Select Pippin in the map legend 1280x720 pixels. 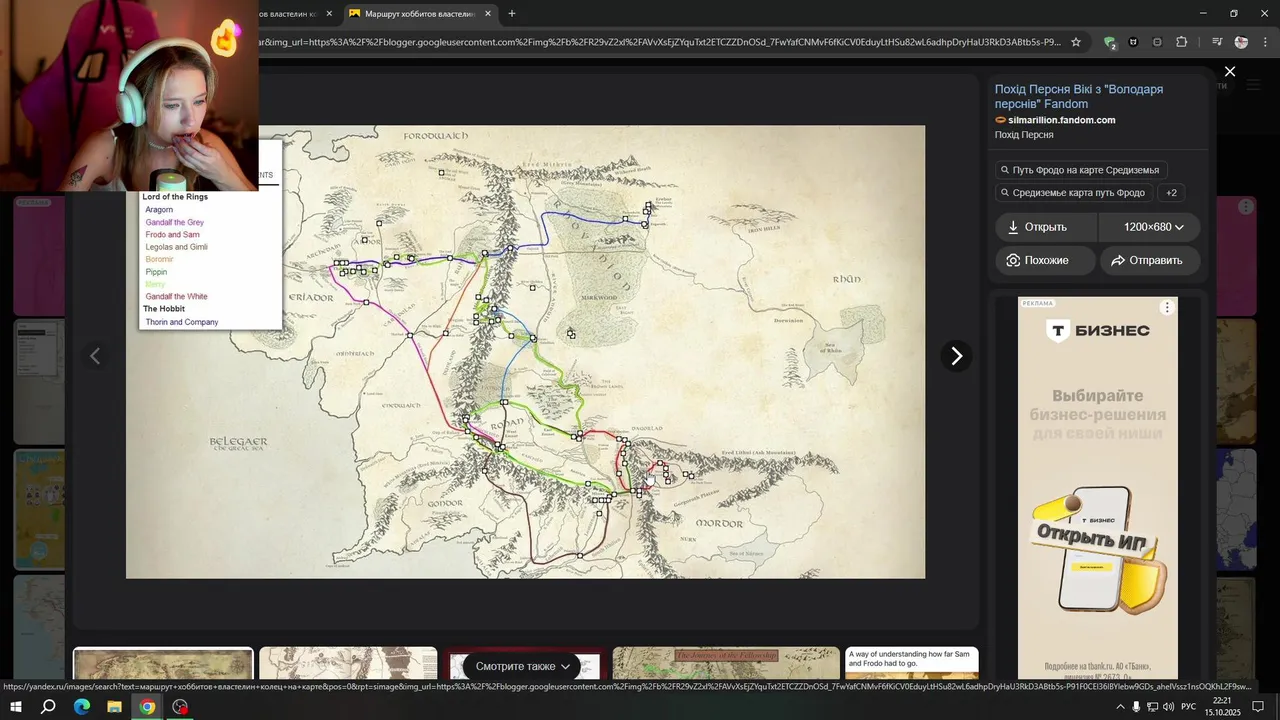click(x=156, y=272)
